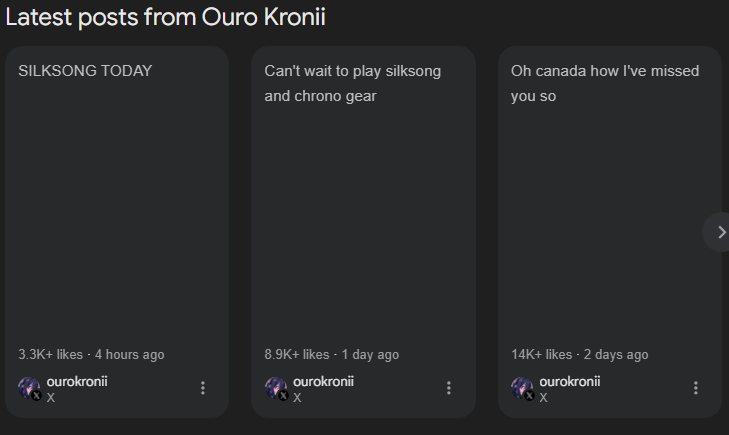This screenshot has height=435, width=729.
Task: Show next posts with right arrow
Action: click(x=719, y=232)
